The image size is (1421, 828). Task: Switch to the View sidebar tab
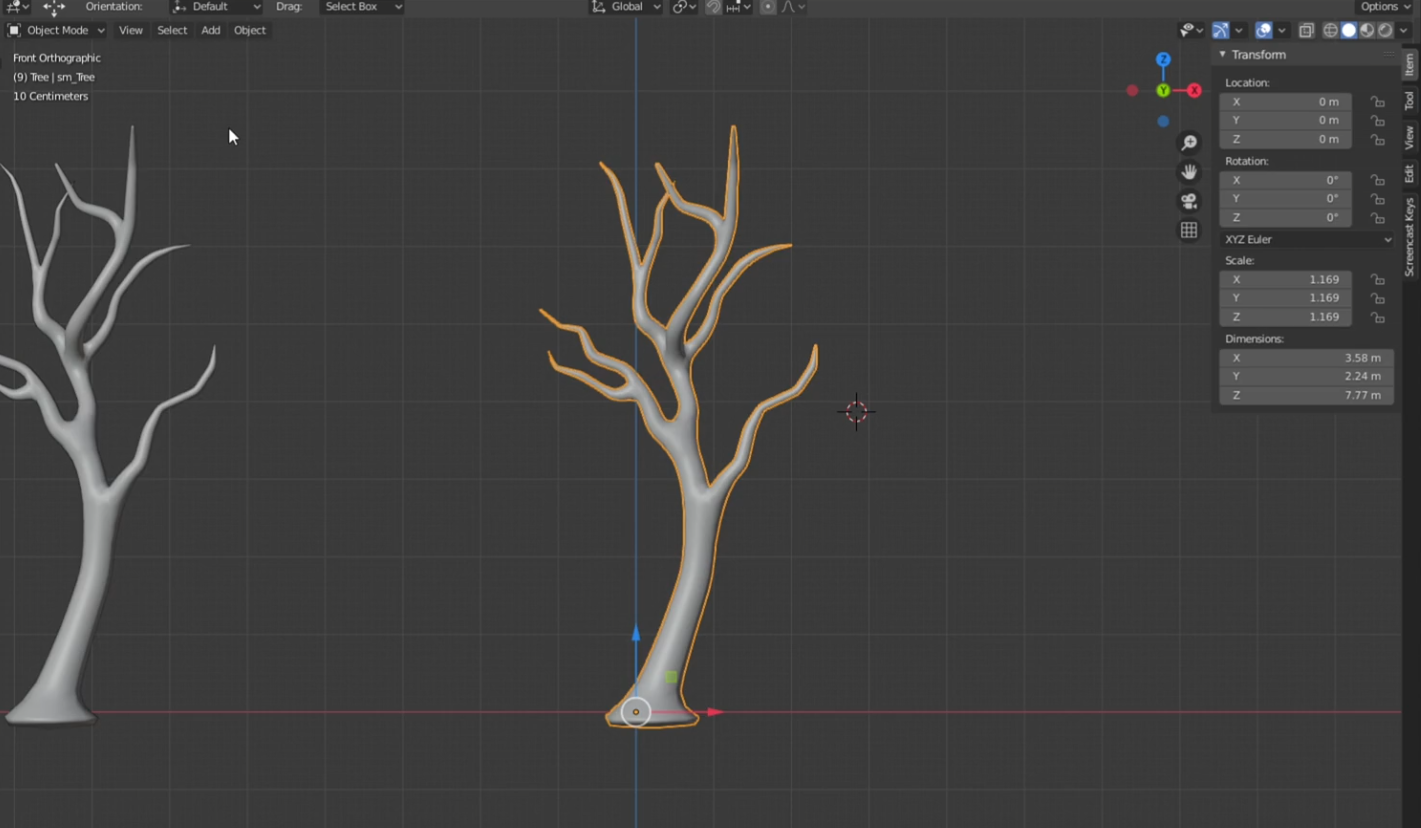[1409, 138]
